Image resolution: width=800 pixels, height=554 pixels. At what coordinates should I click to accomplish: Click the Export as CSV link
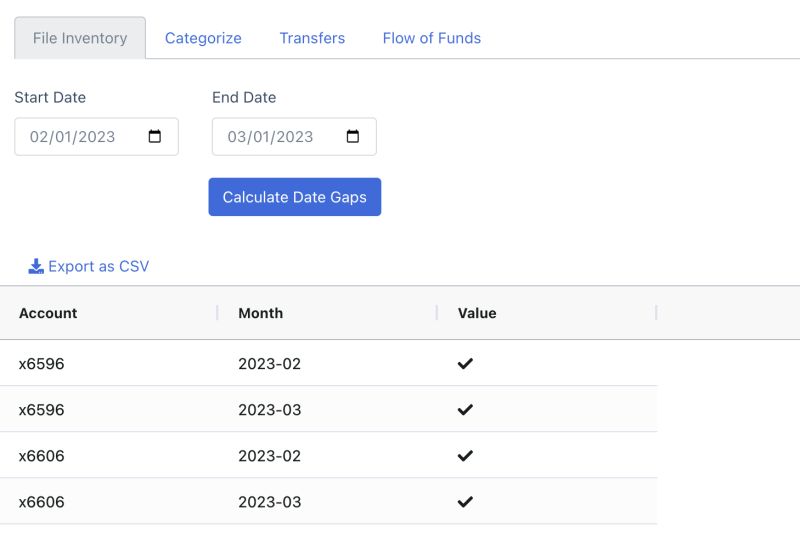tap(98, 266)
